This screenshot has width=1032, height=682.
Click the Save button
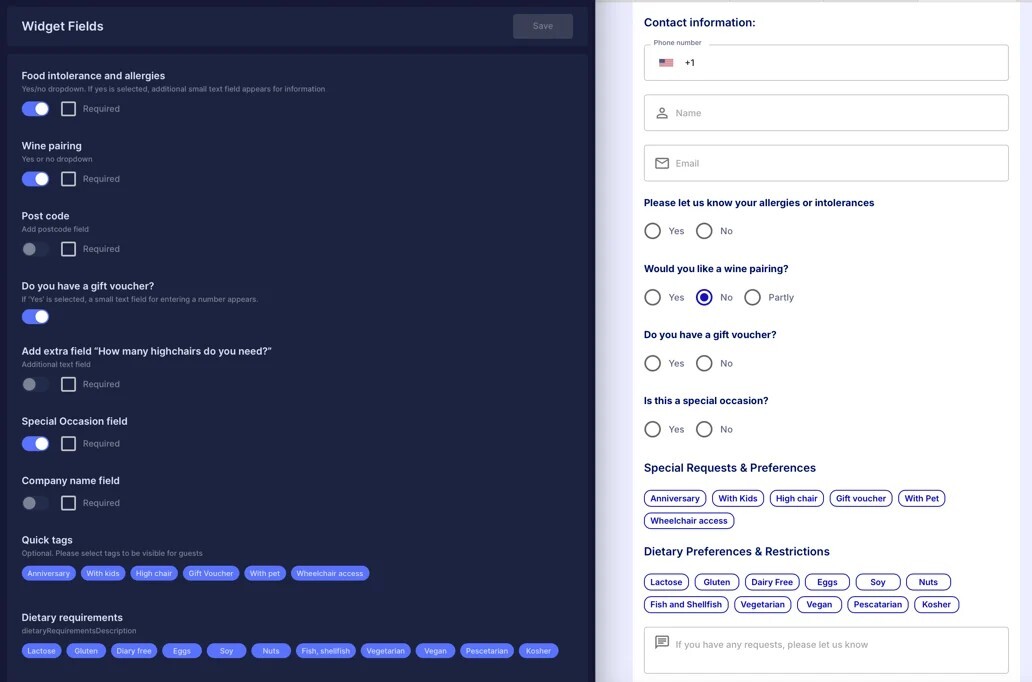(x=543, y=26)
